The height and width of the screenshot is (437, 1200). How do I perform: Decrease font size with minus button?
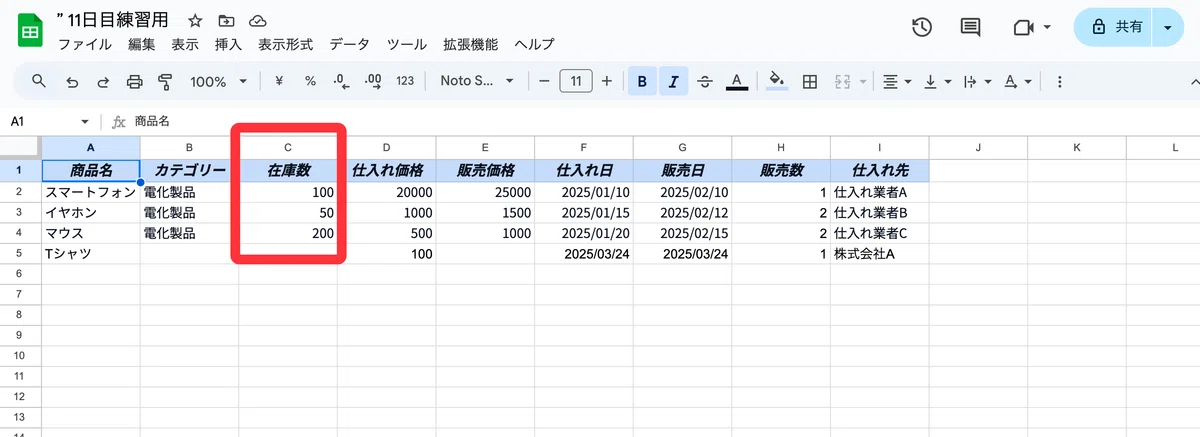(x=544, y=81)
